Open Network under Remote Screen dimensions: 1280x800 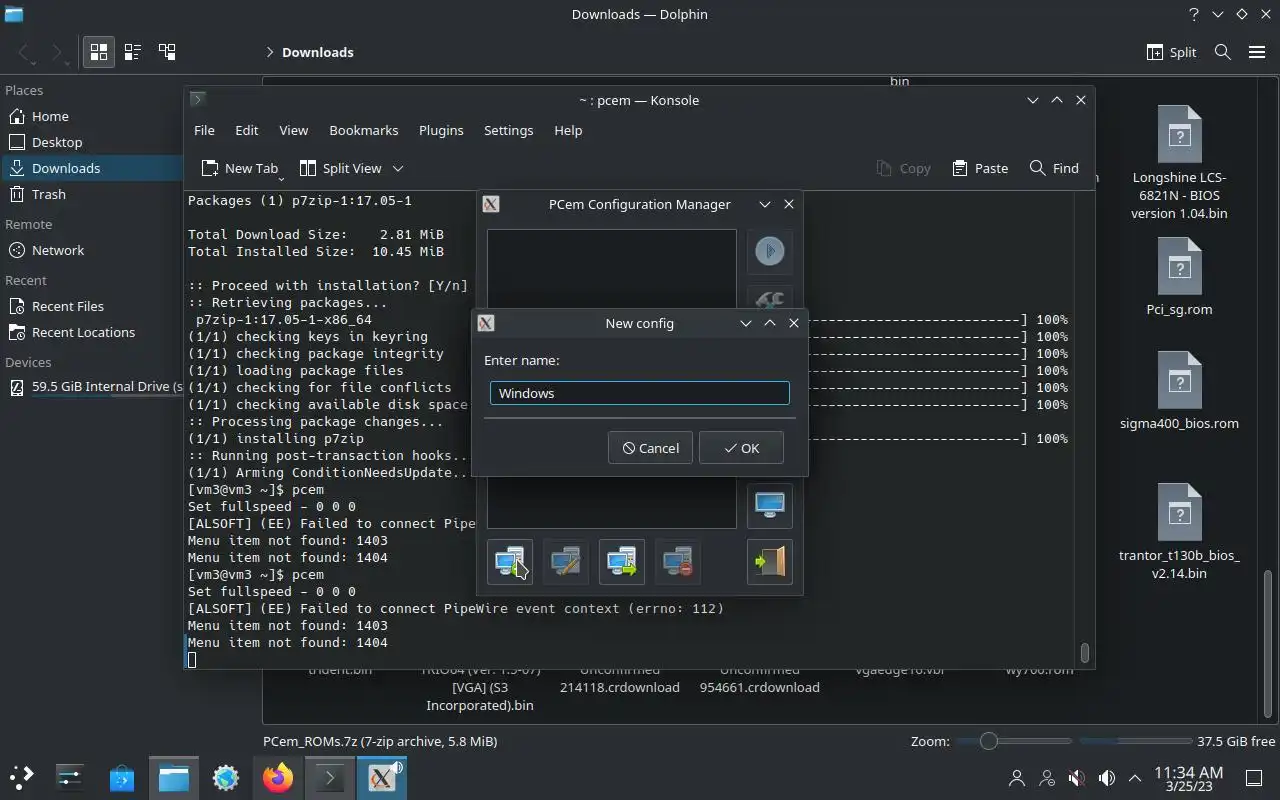pos(91,250)
